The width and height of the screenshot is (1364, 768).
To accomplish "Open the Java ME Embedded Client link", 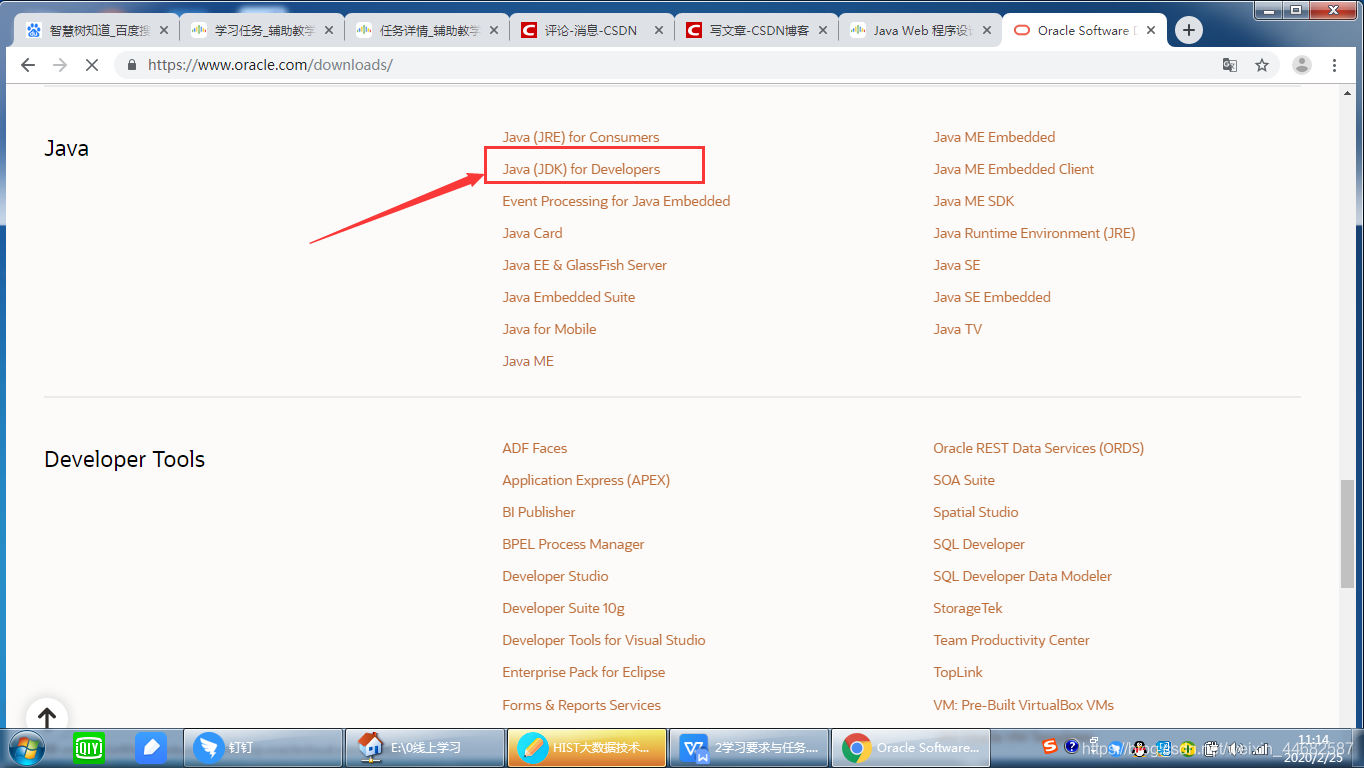I will click(x=1013, y=169).
